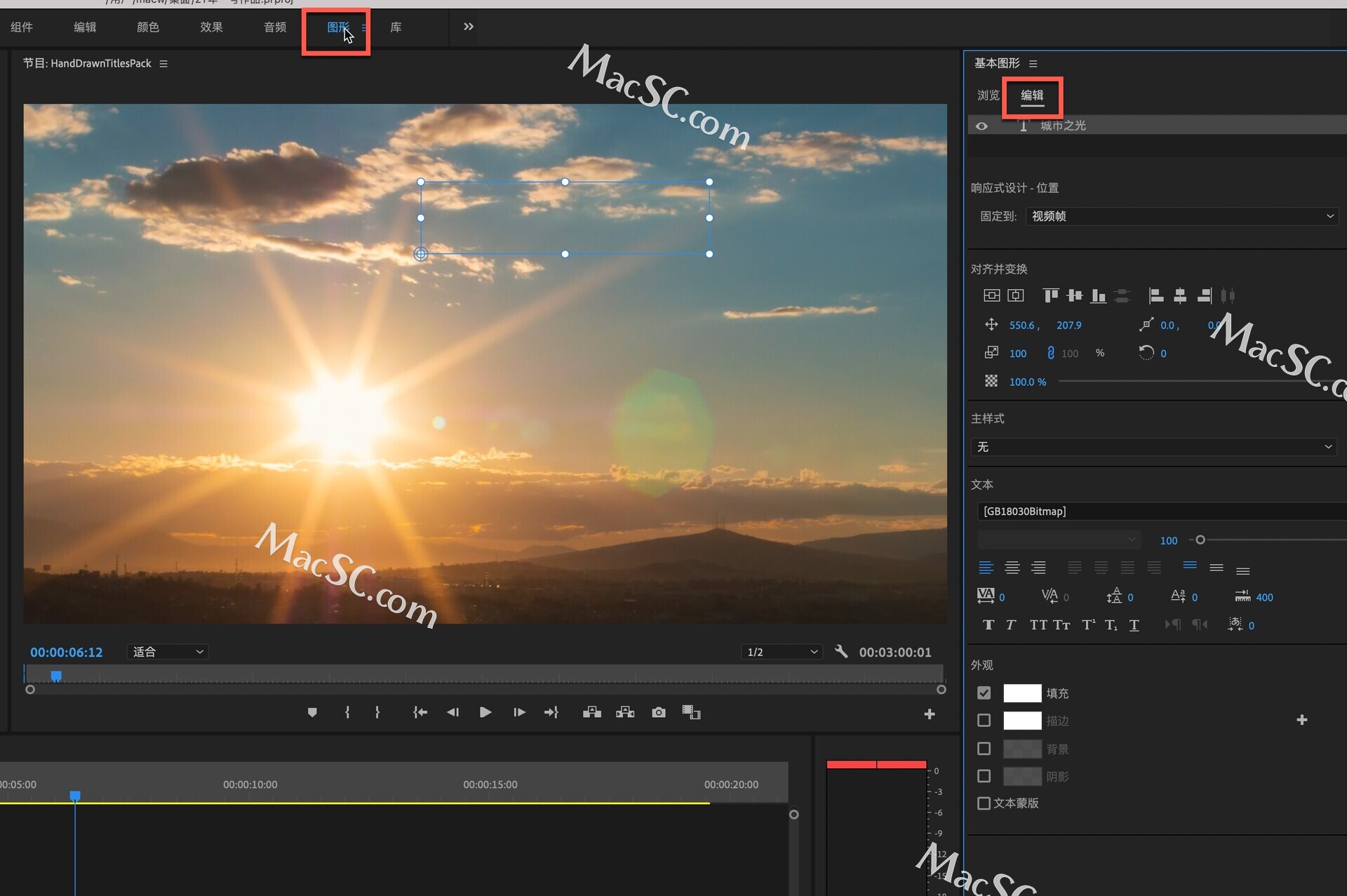Toggle superscript text style
The image size is (1347, 896).
click(x=1088, y=624)
